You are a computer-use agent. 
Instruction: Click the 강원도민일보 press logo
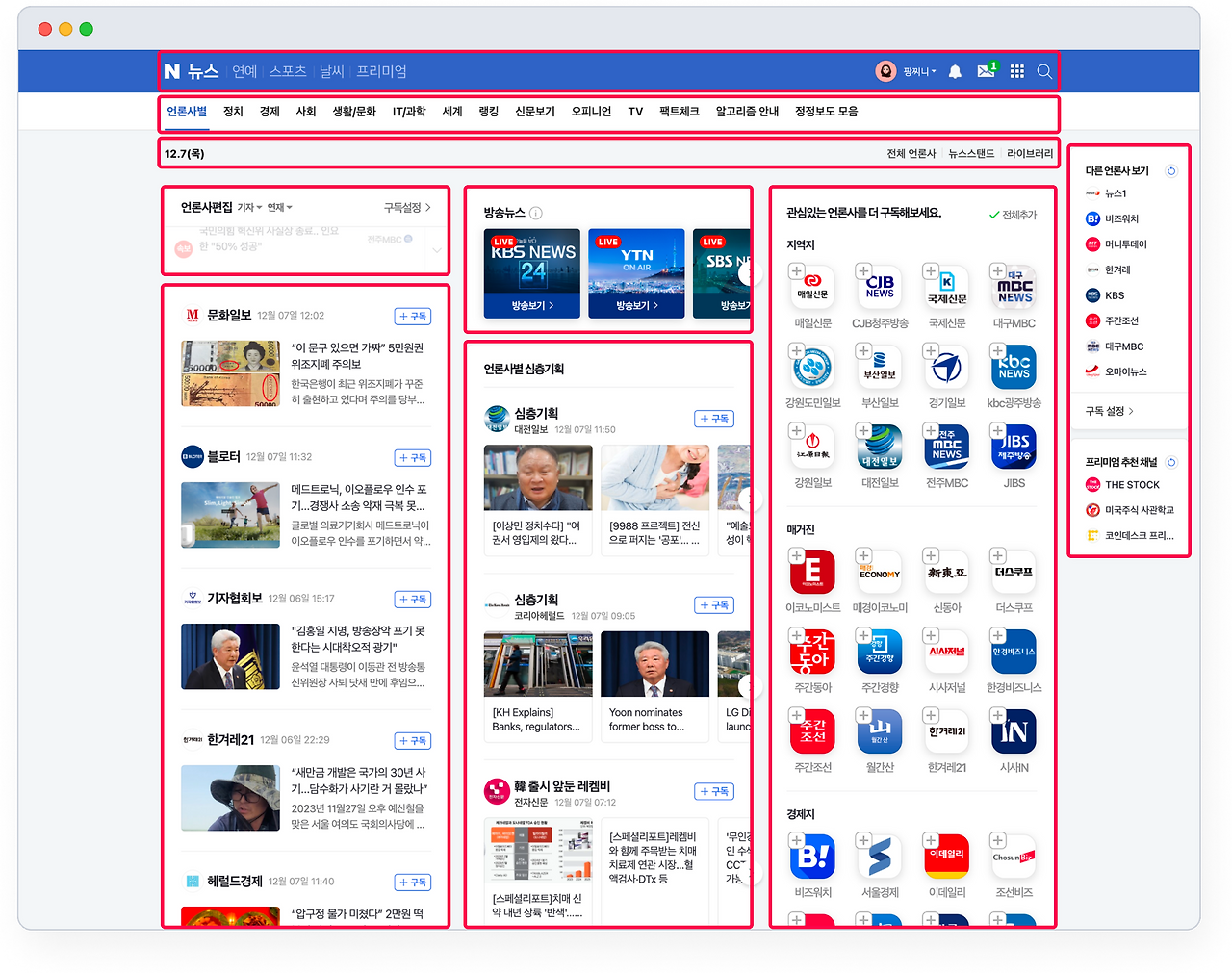[813, 368]
